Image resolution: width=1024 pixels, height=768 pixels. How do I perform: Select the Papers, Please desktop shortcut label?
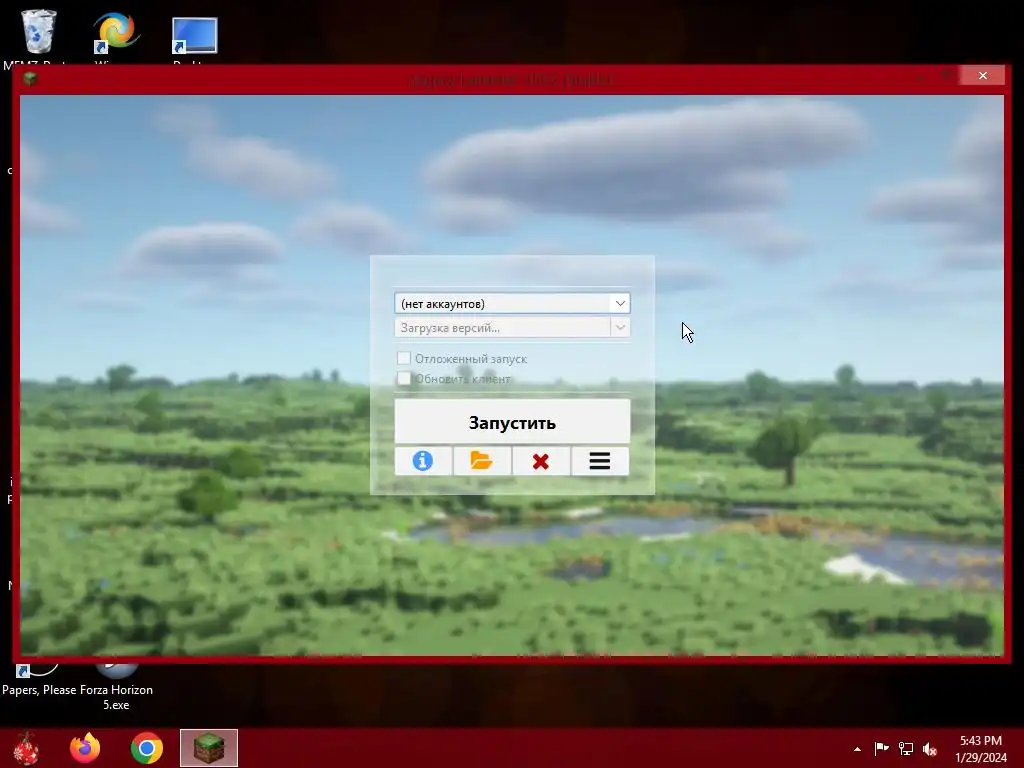[x=39, y=690]
